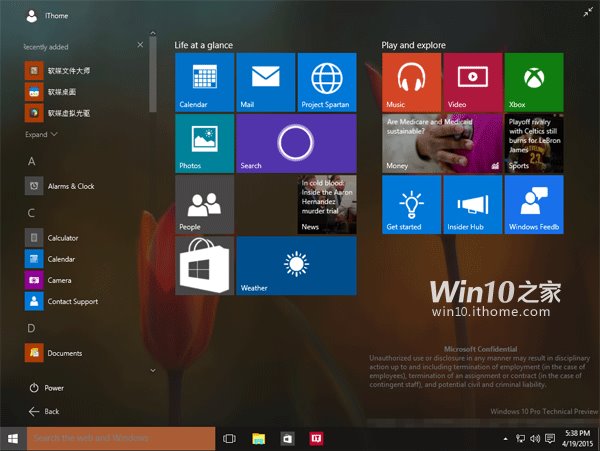
Task: Open Contact Support app
Action: coord(62,301)
